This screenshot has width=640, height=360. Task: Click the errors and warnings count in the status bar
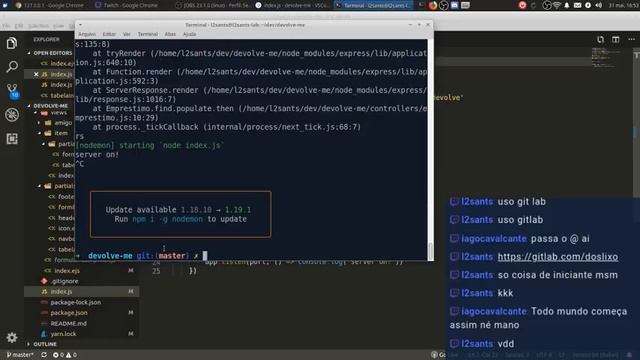(64, 355)
